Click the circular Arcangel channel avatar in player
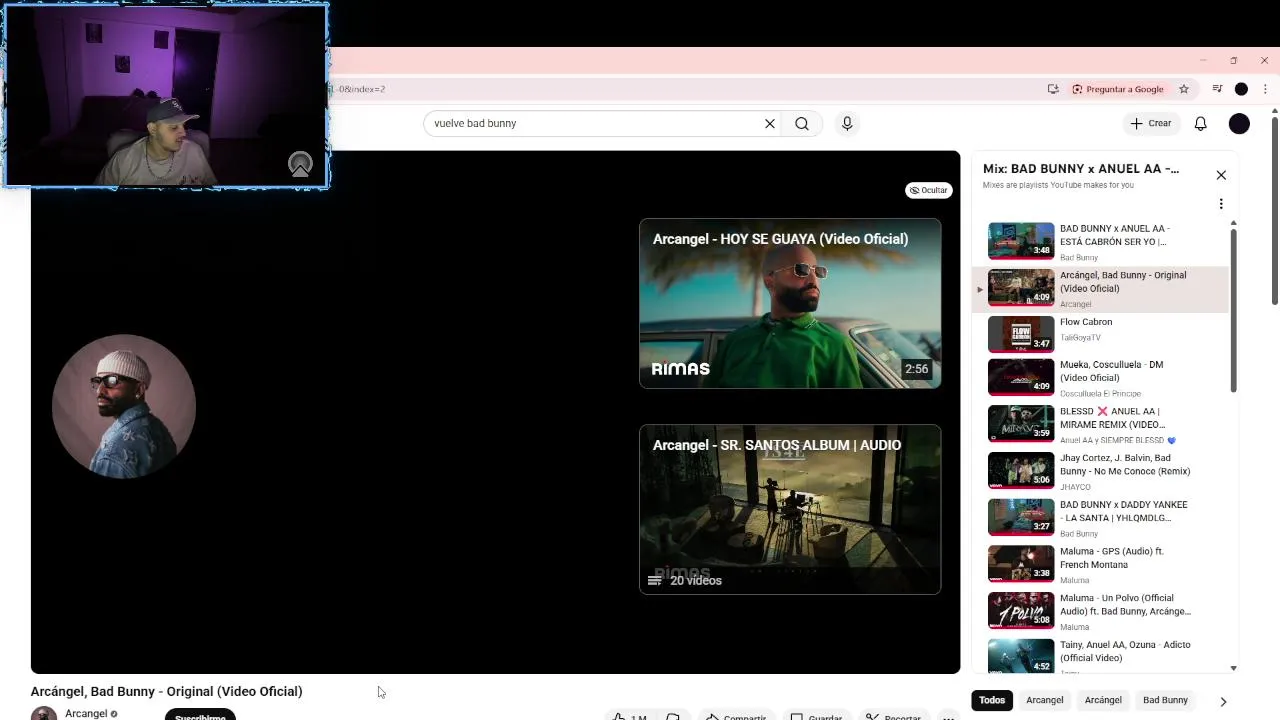The image size is (1280, 720). (x=124, y=406)
